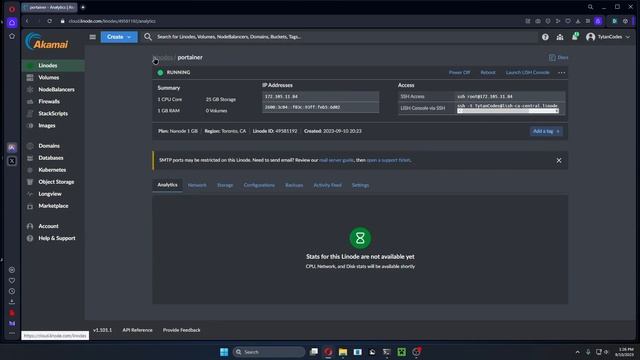Click the Help & Support icon

click(30, 238)
